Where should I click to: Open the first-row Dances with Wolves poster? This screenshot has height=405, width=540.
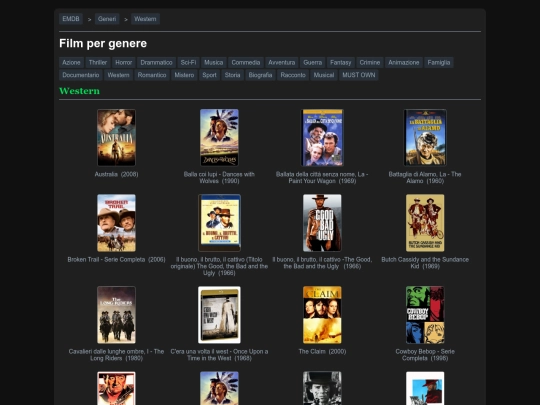[219, 138]
